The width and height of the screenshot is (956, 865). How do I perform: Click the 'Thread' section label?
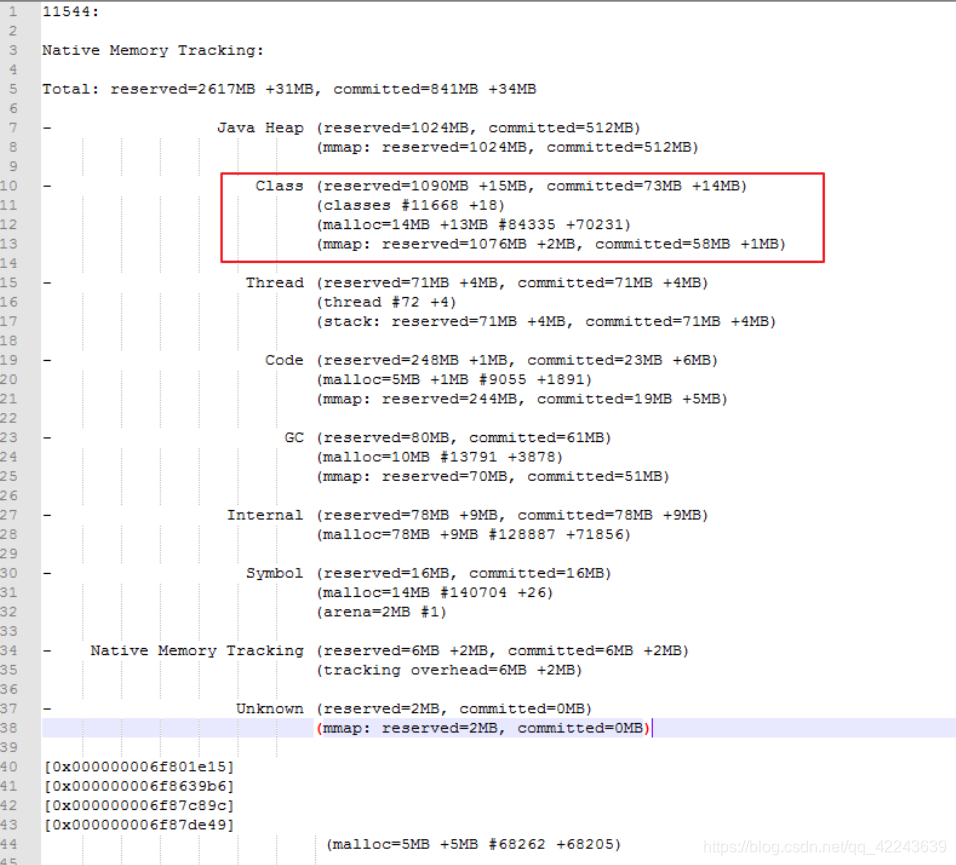click(x=274, y=283)
